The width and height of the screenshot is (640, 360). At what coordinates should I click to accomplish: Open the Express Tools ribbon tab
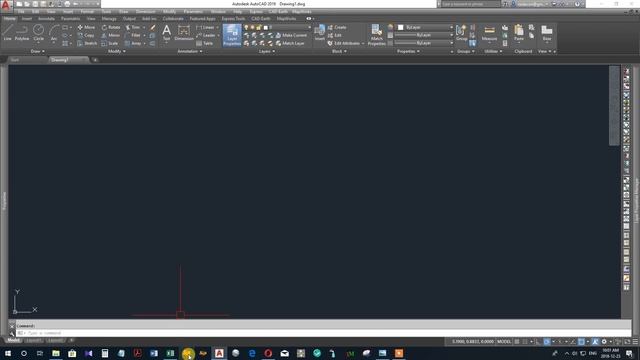pos(233,19)
